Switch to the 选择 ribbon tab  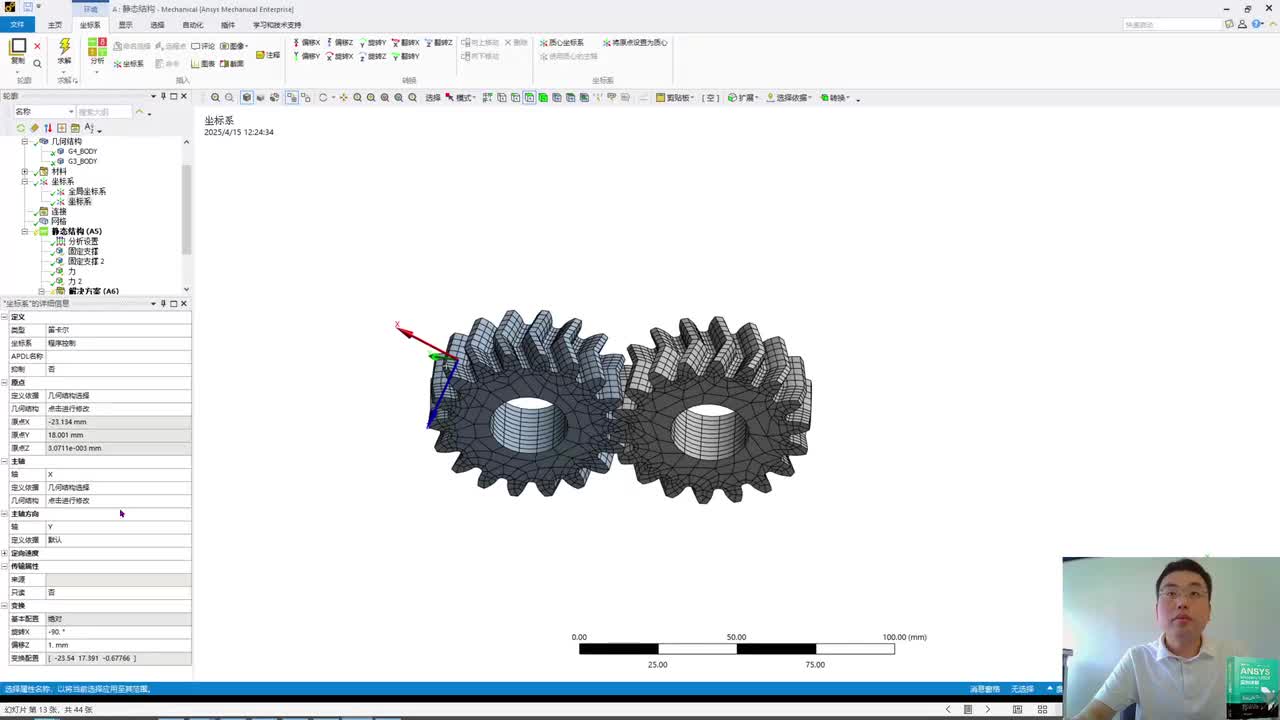(x=157, y=25)
